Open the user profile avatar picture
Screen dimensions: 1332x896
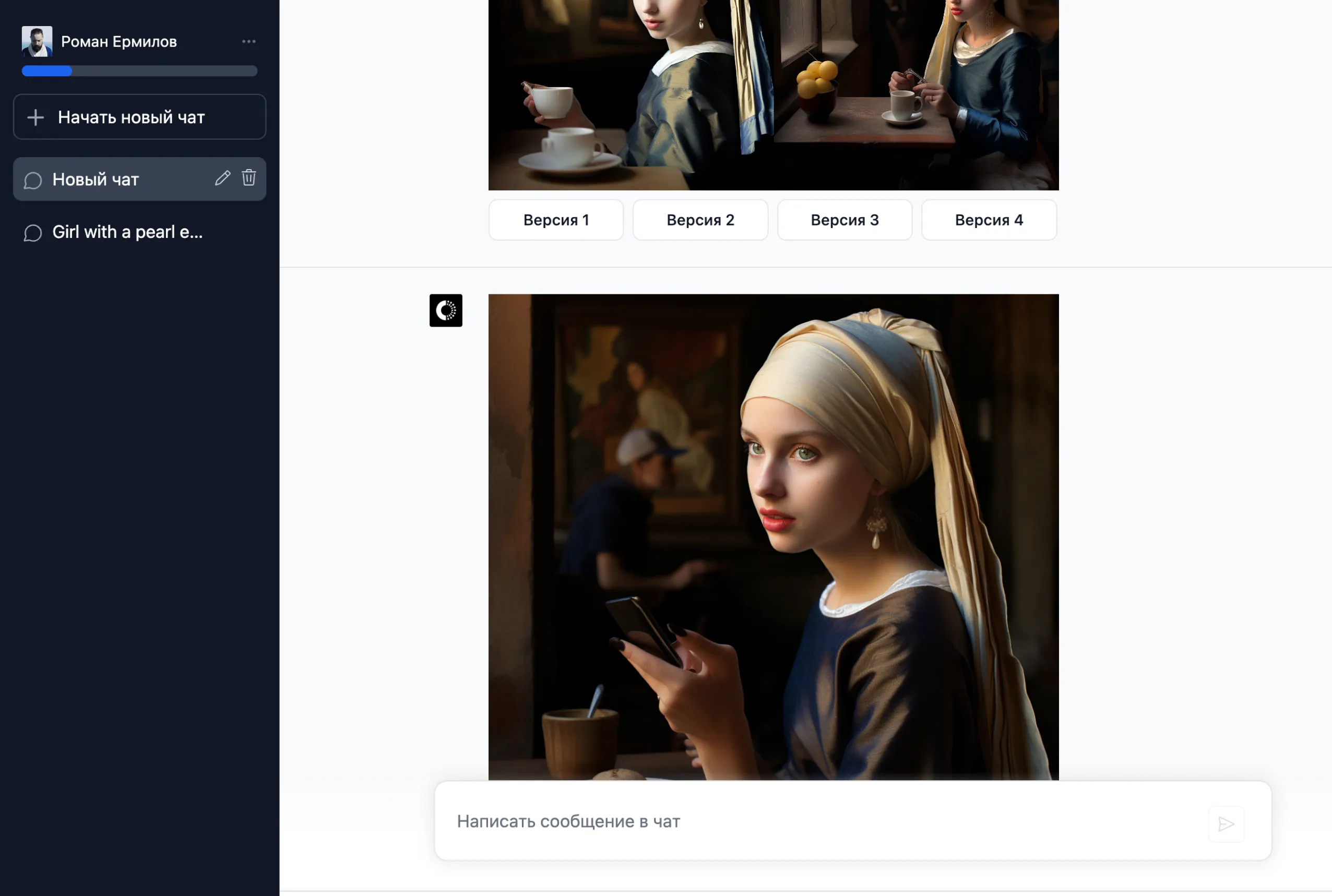(x=37, y=41)
